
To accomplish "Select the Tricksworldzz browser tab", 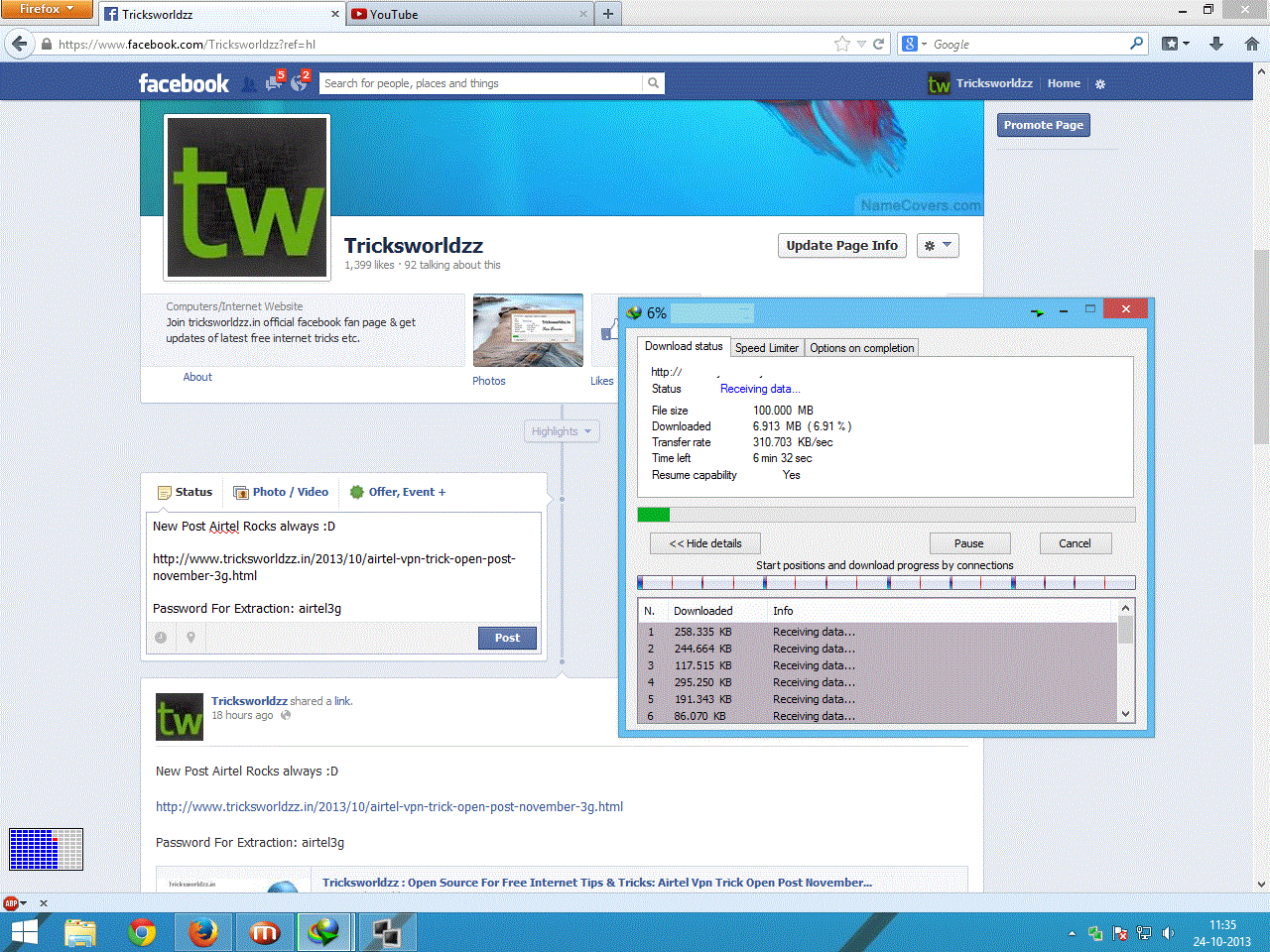I will click(x=221, y=14).
